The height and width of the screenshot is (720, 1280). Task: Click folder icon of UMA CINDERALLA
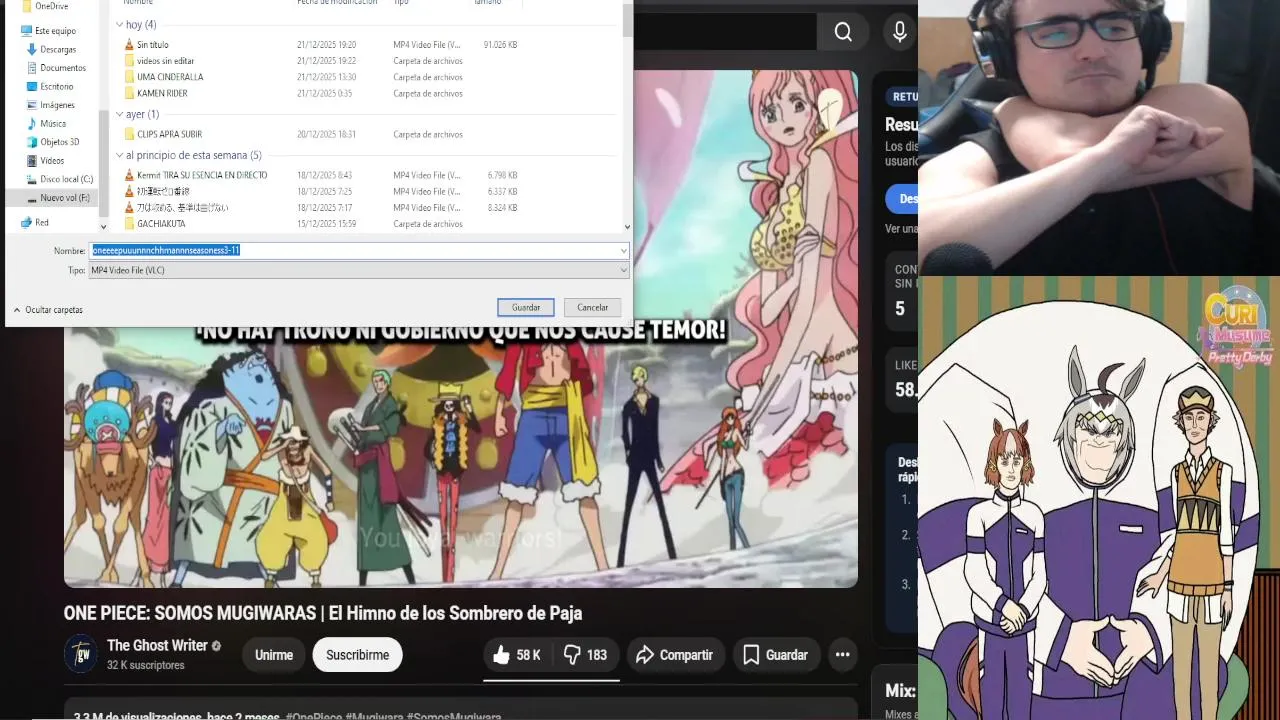(129, 77)
